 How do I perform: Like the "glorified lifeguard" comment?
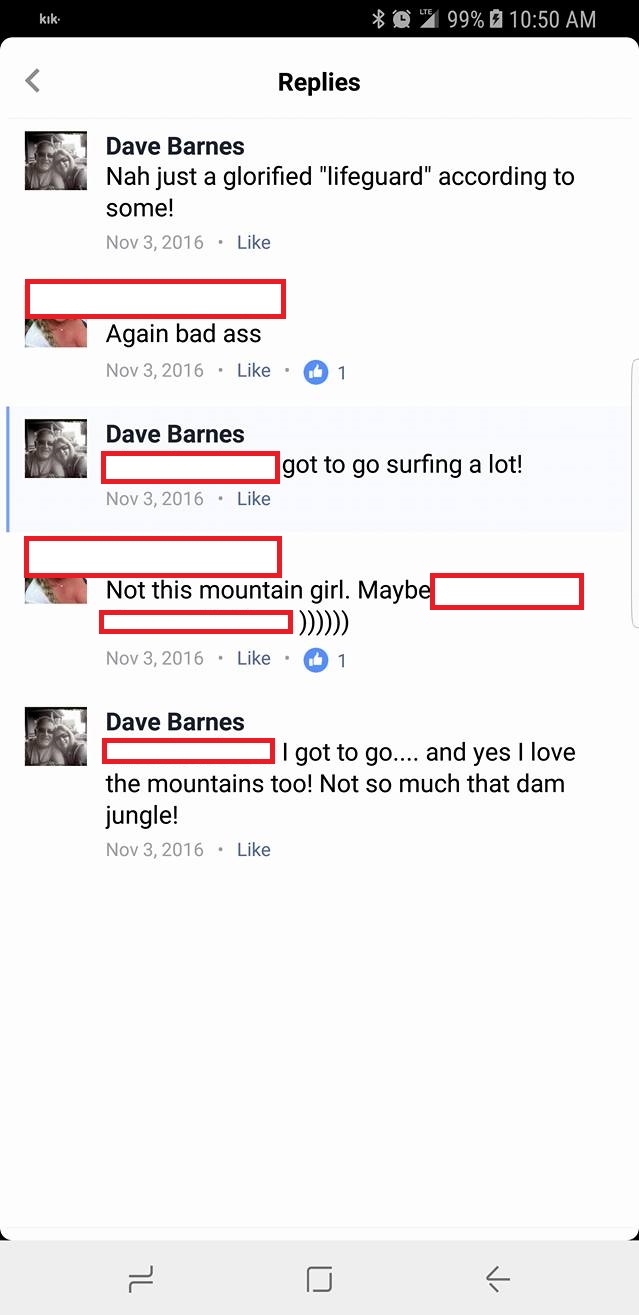[x=254, y=242]
